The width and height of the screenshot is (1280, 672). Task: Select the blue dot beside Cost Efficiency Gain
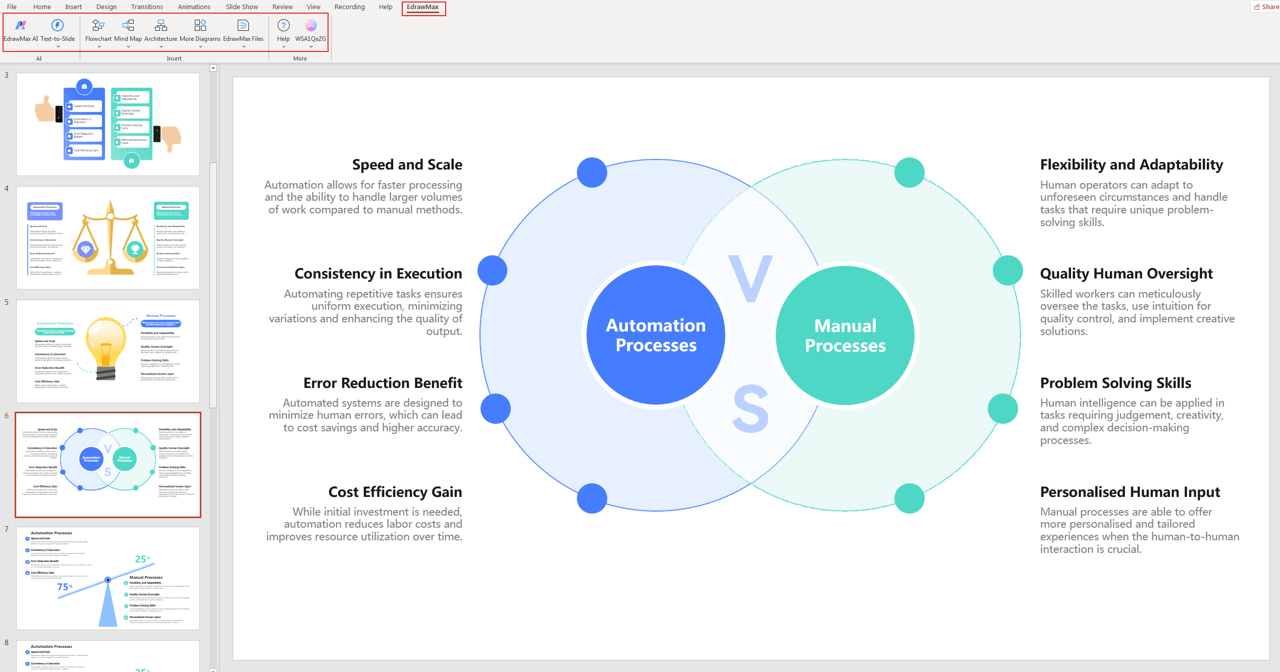point(592,498)
